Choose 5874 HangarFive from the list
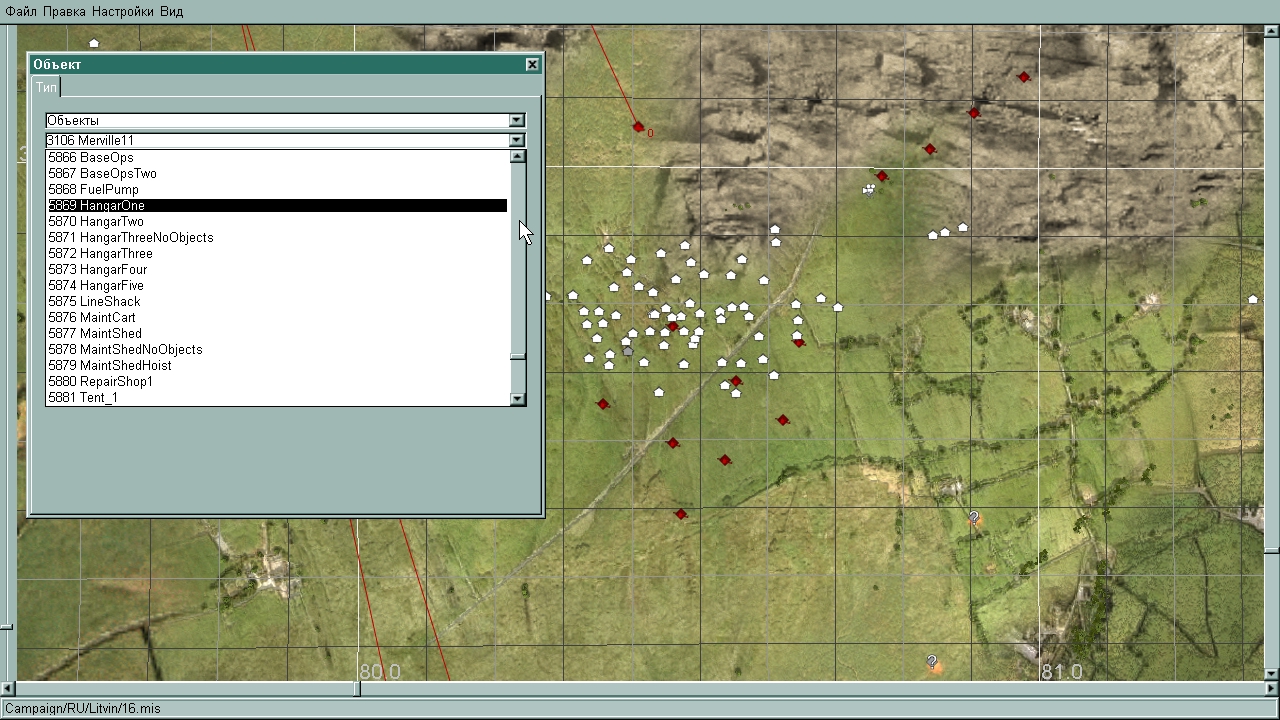The height and width of the screenshot is (720, 1280). (x=278, y=286)
